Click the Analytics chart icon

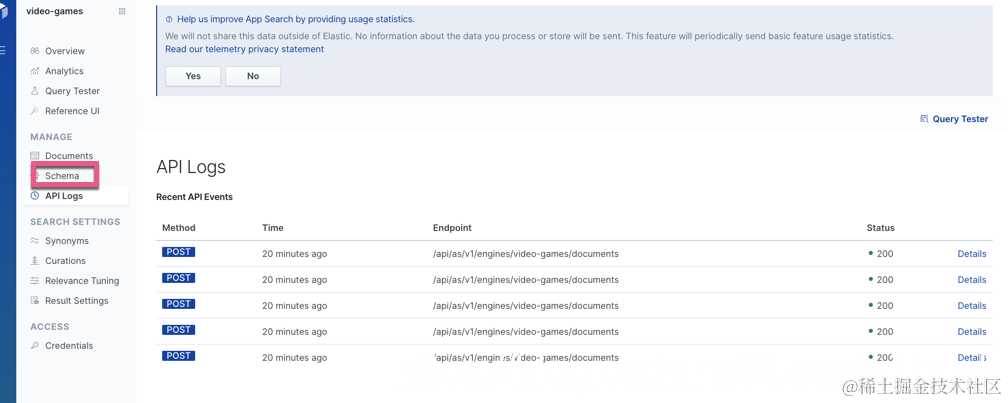coord(35,71)
